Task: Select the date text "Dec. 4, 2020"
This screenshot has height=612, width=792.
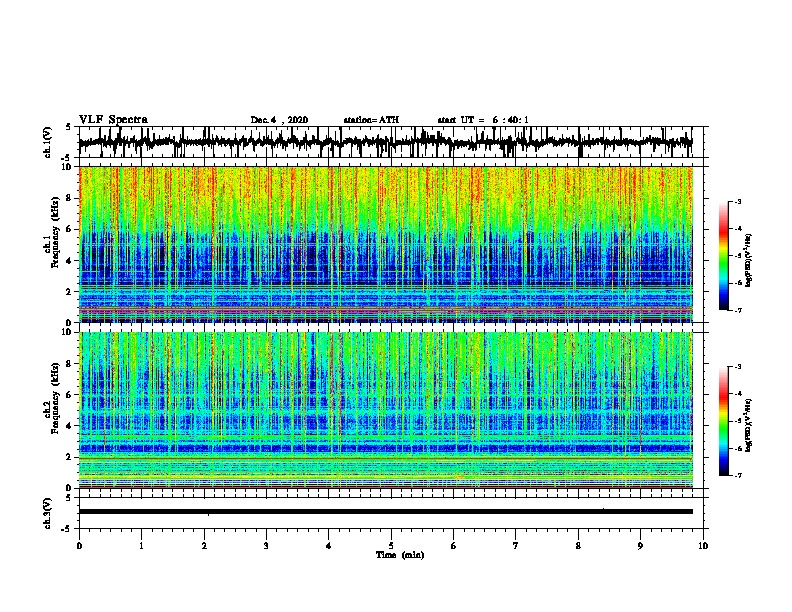Action: (x=279, y=120)
